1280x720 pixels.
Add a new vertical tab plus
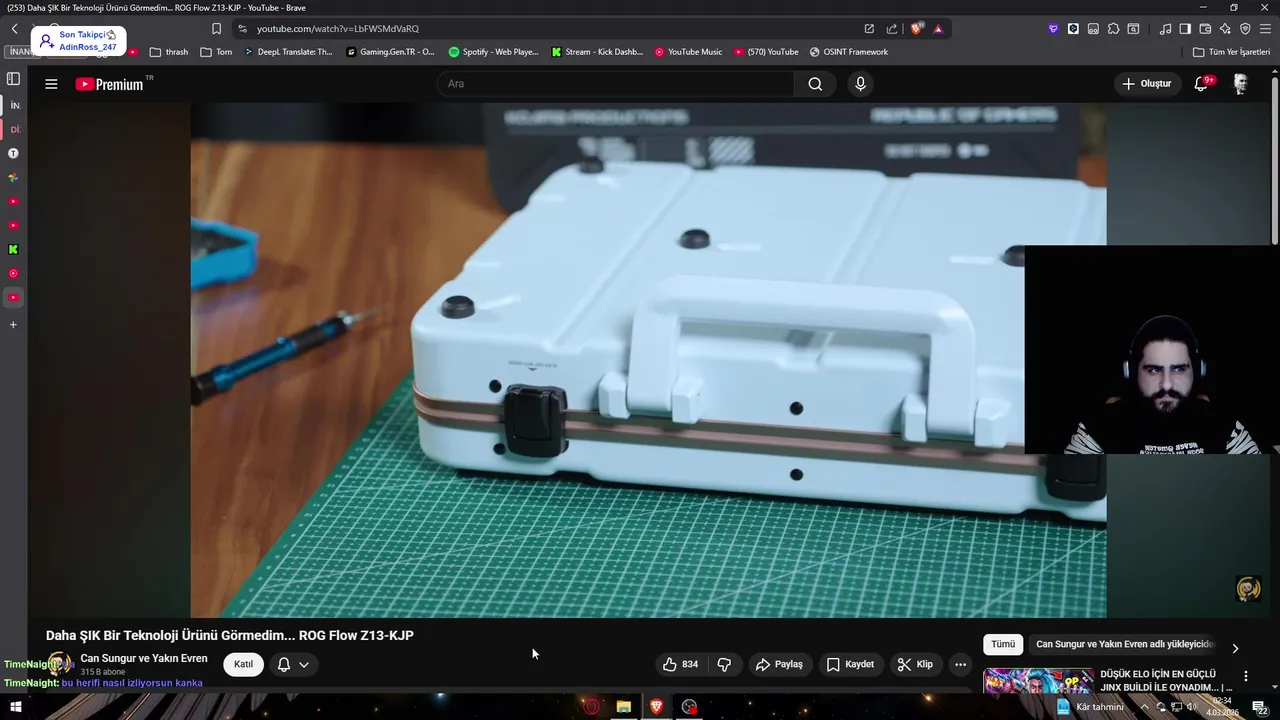click(x=13, y=325)
